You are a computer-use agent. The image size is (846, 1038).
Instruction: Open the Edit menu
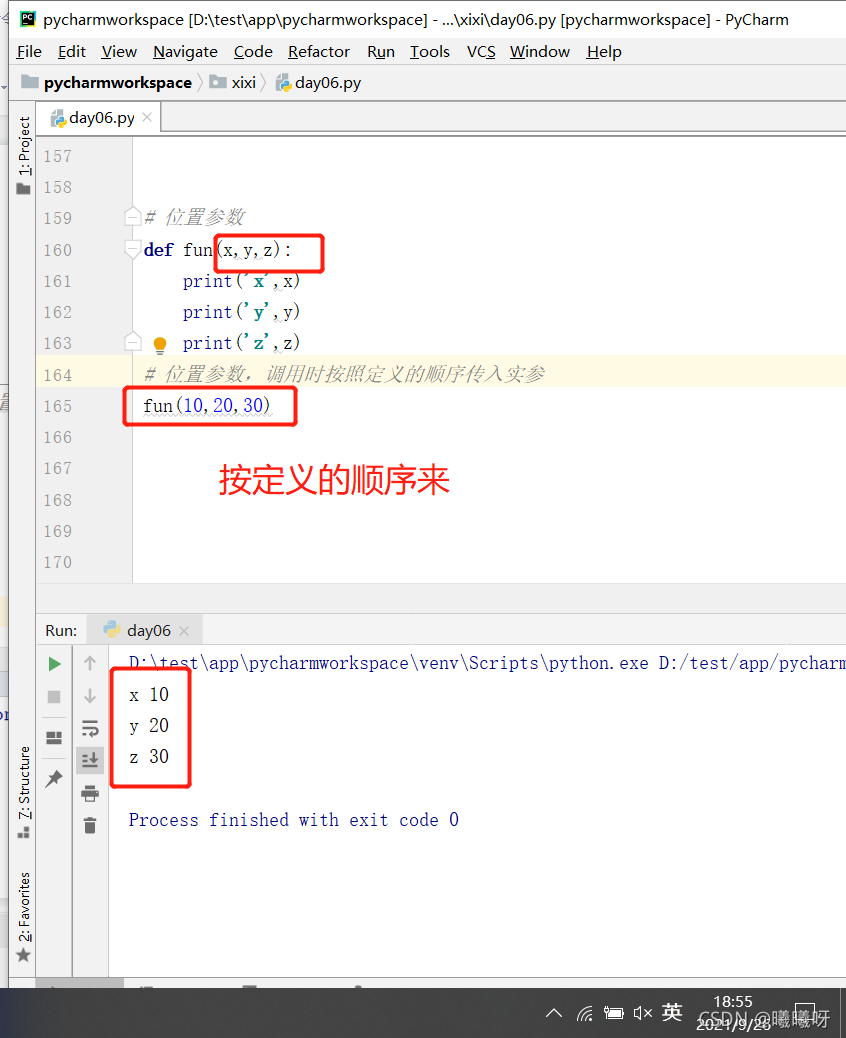pos(71,52)
